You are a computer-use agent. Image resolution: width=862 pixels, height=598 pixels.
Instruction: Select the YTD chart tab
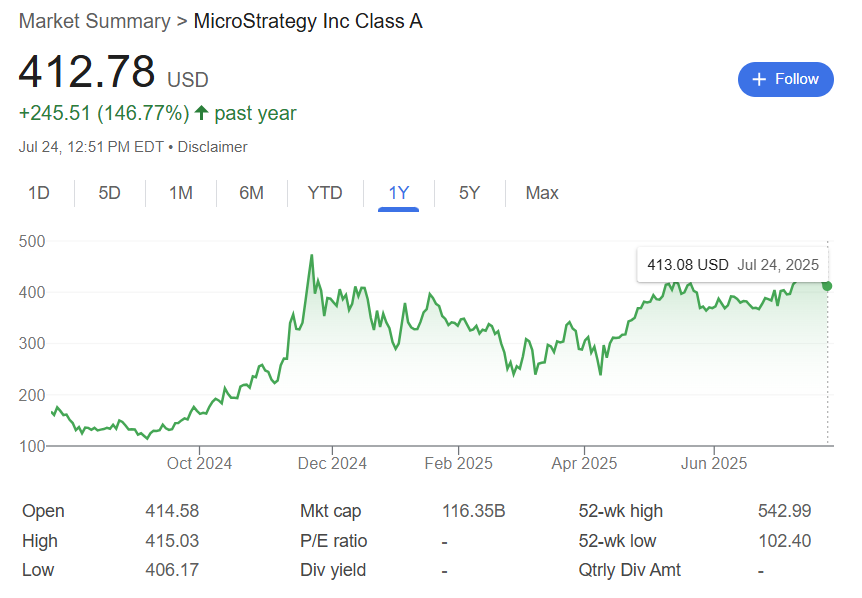click(x=324, y=193)
